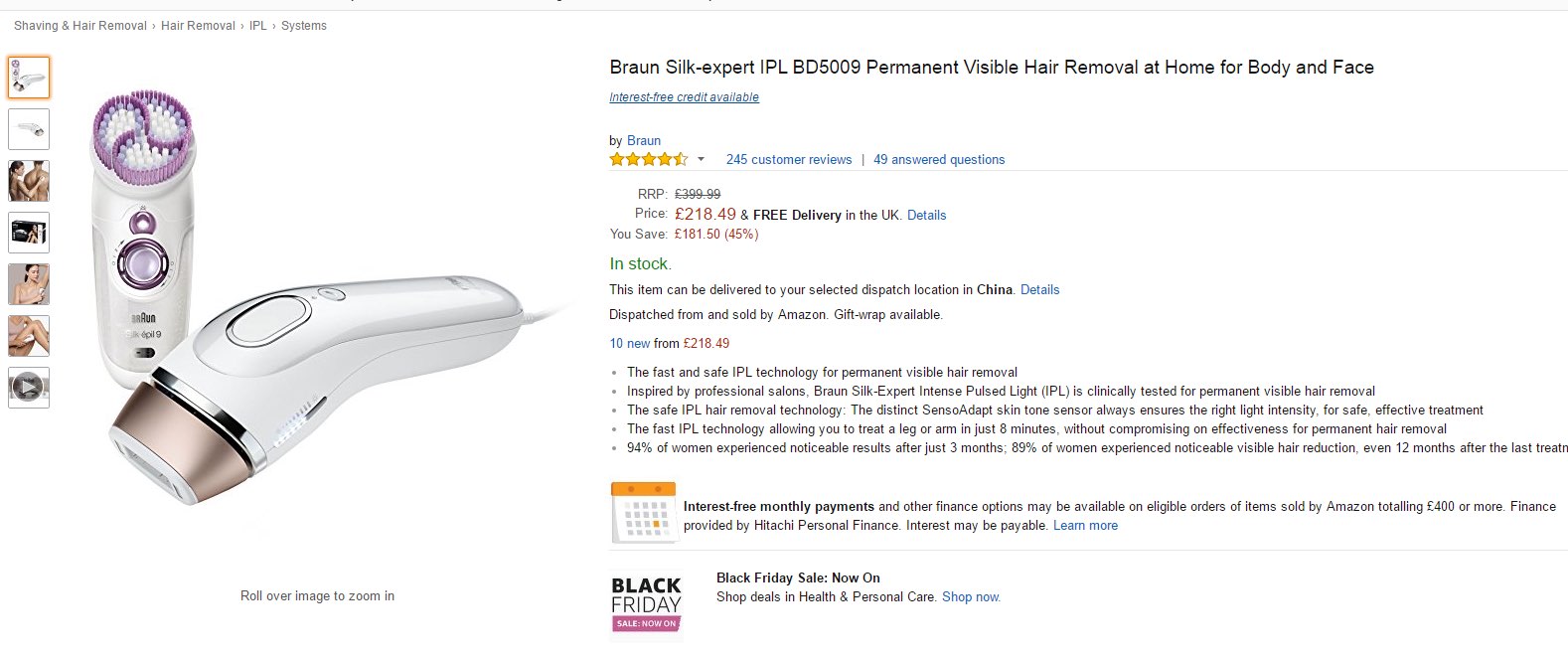Click the Black Friday sale logo

[x=646, y=602]
